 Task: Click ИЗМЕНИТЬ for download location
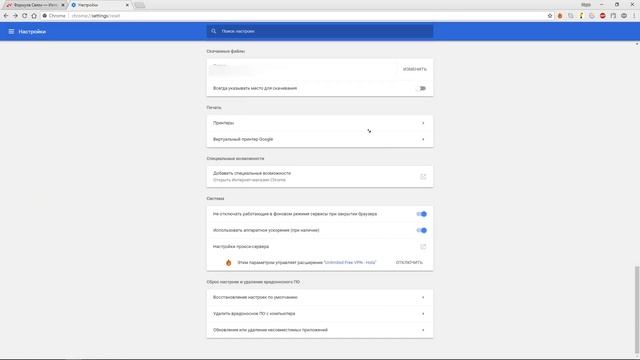tap(415, 69)
